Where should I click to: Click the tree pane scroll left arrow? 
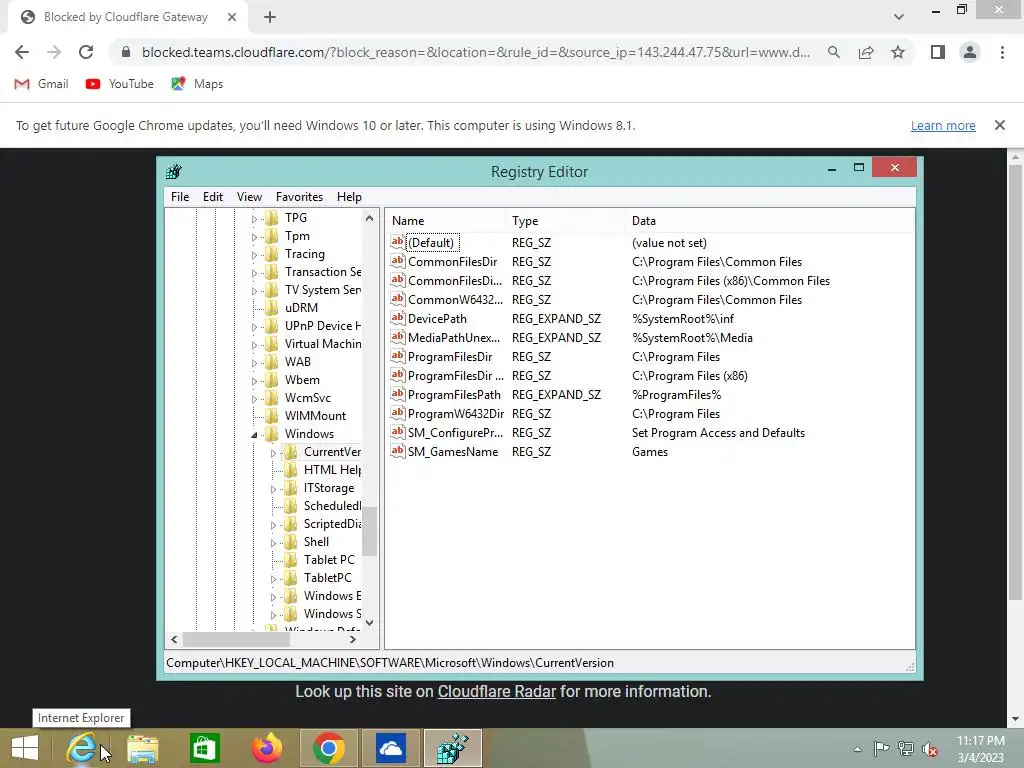pos(174,639)
